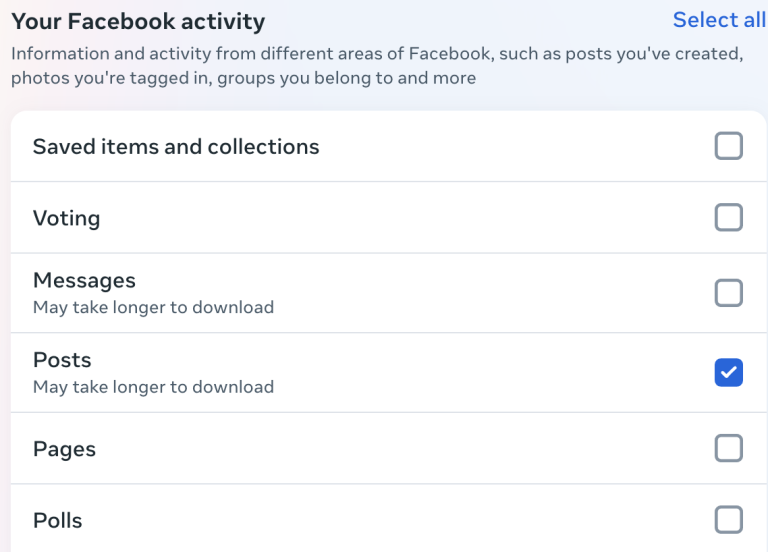The width and height of the screenshot is (768, 552).
Task: Click the description line mentioning photos you're tagged in
Action: click(x=243, y=77)
